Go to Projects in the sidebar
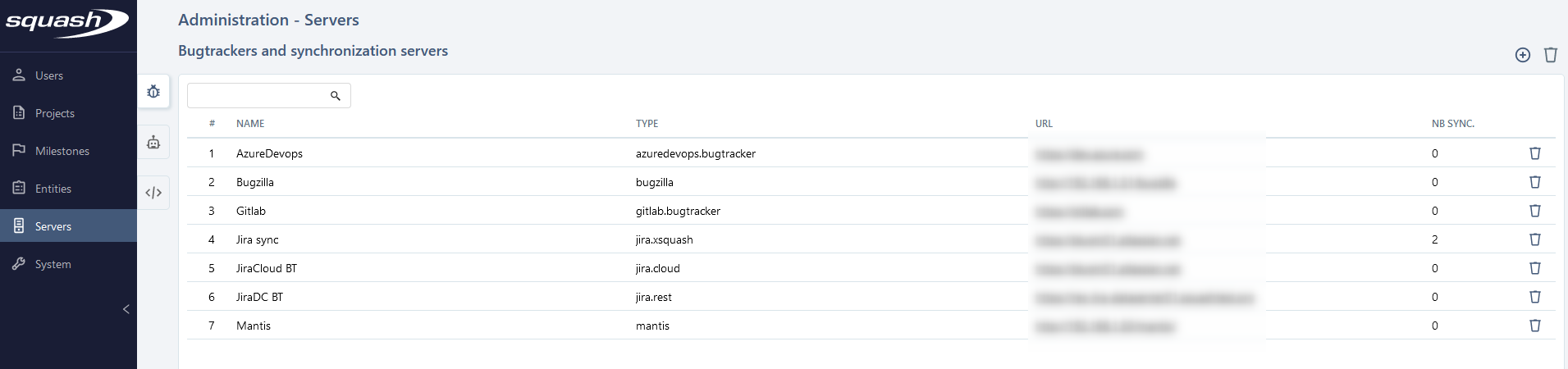 pyautogui.click(x=54, y=113)
